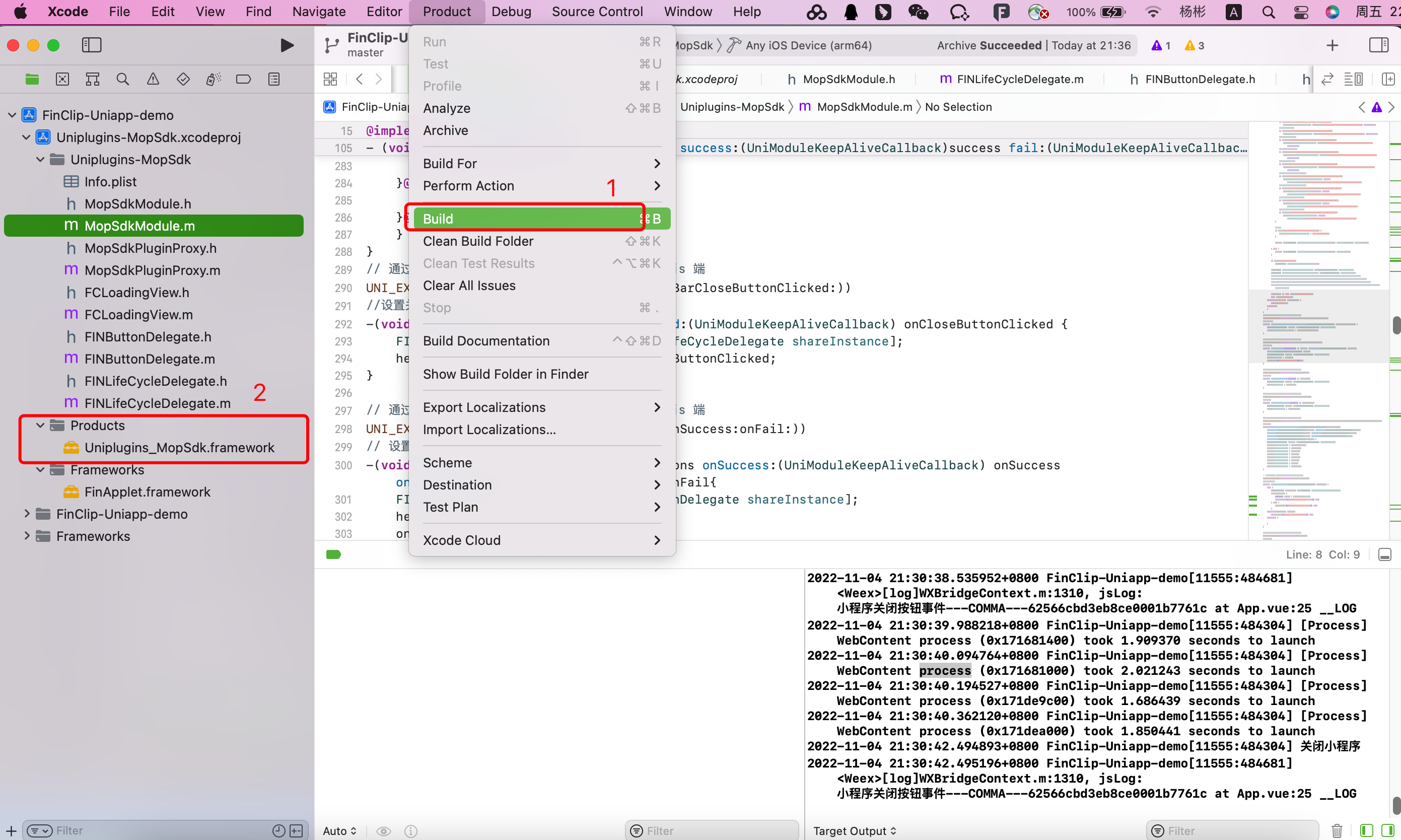This screenshot has height=840, width=1401.
Task: Toggle the debug area hide button
Action: pos(1384,555)
